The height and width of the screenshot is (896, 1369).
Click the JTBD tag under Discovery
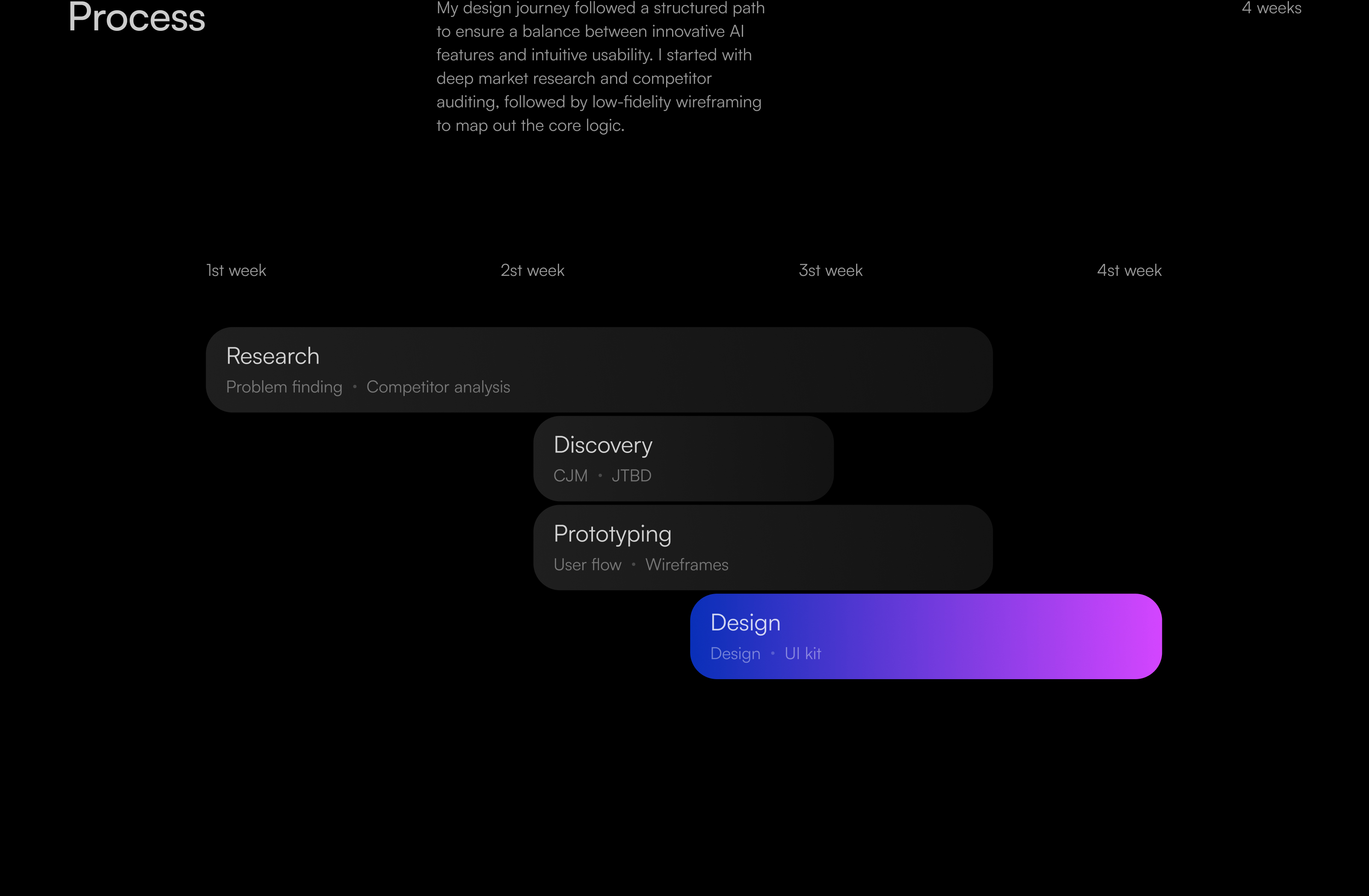[x=631, y=476]
